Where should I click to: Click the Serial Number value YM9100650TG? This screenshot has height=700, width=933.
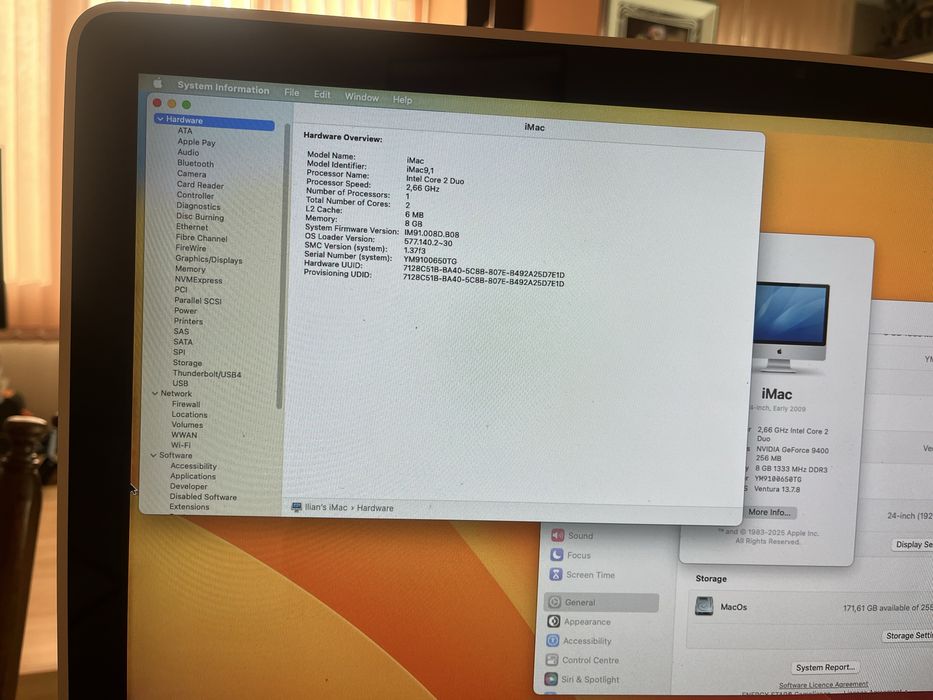[430, 260]
